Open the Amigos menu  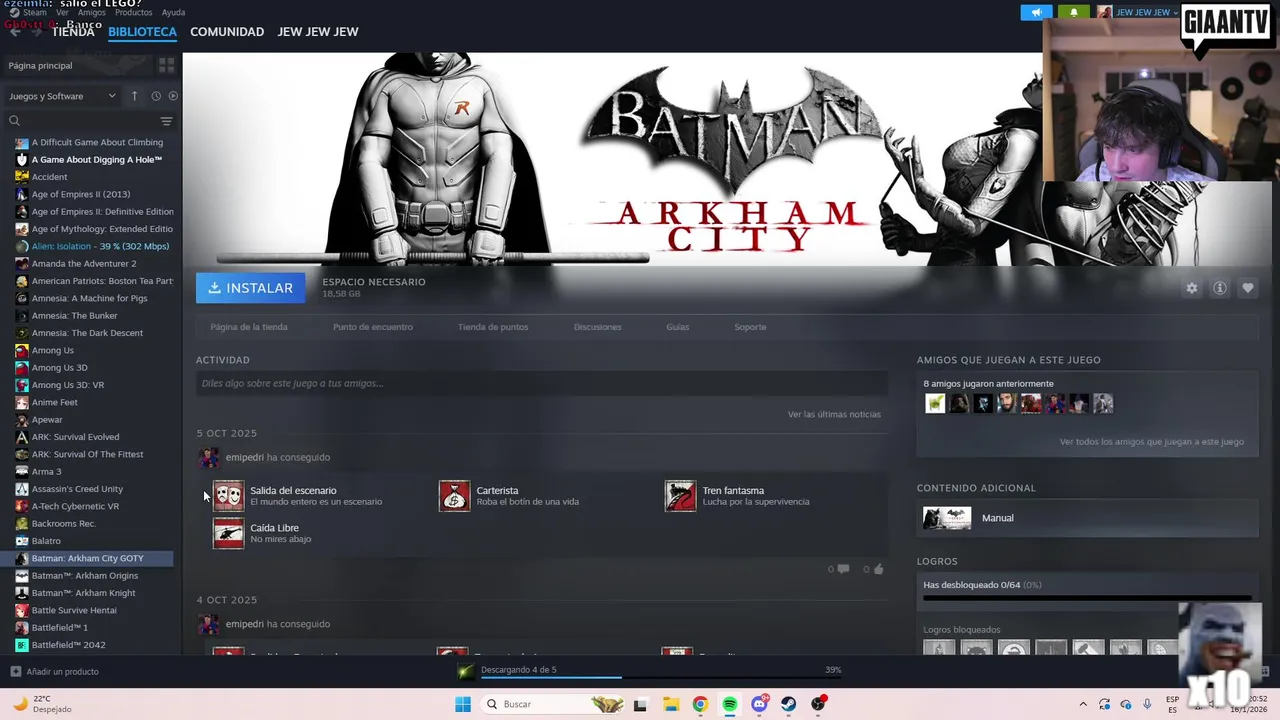pos(92,12)
